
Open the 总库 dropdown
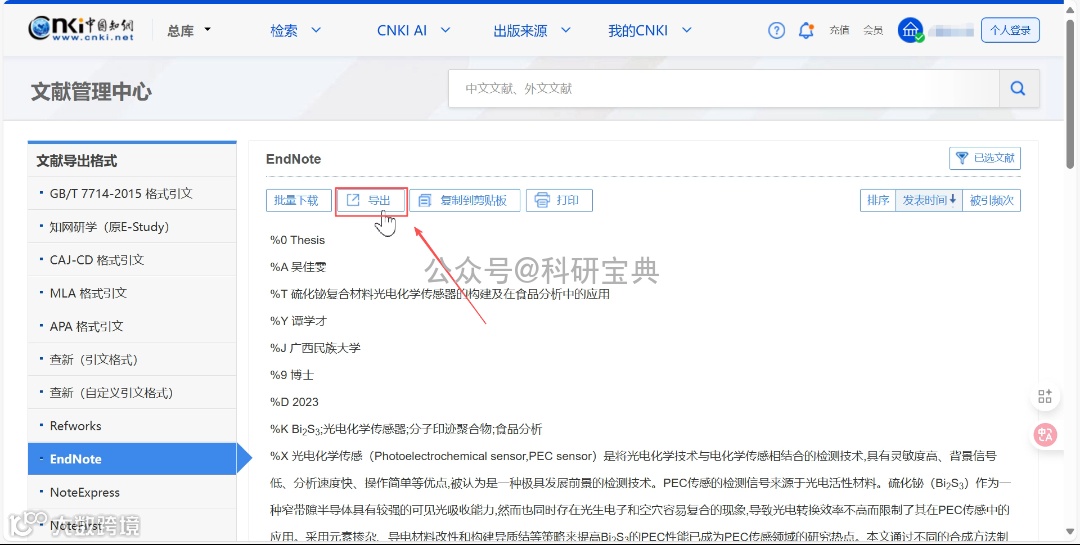189,30
